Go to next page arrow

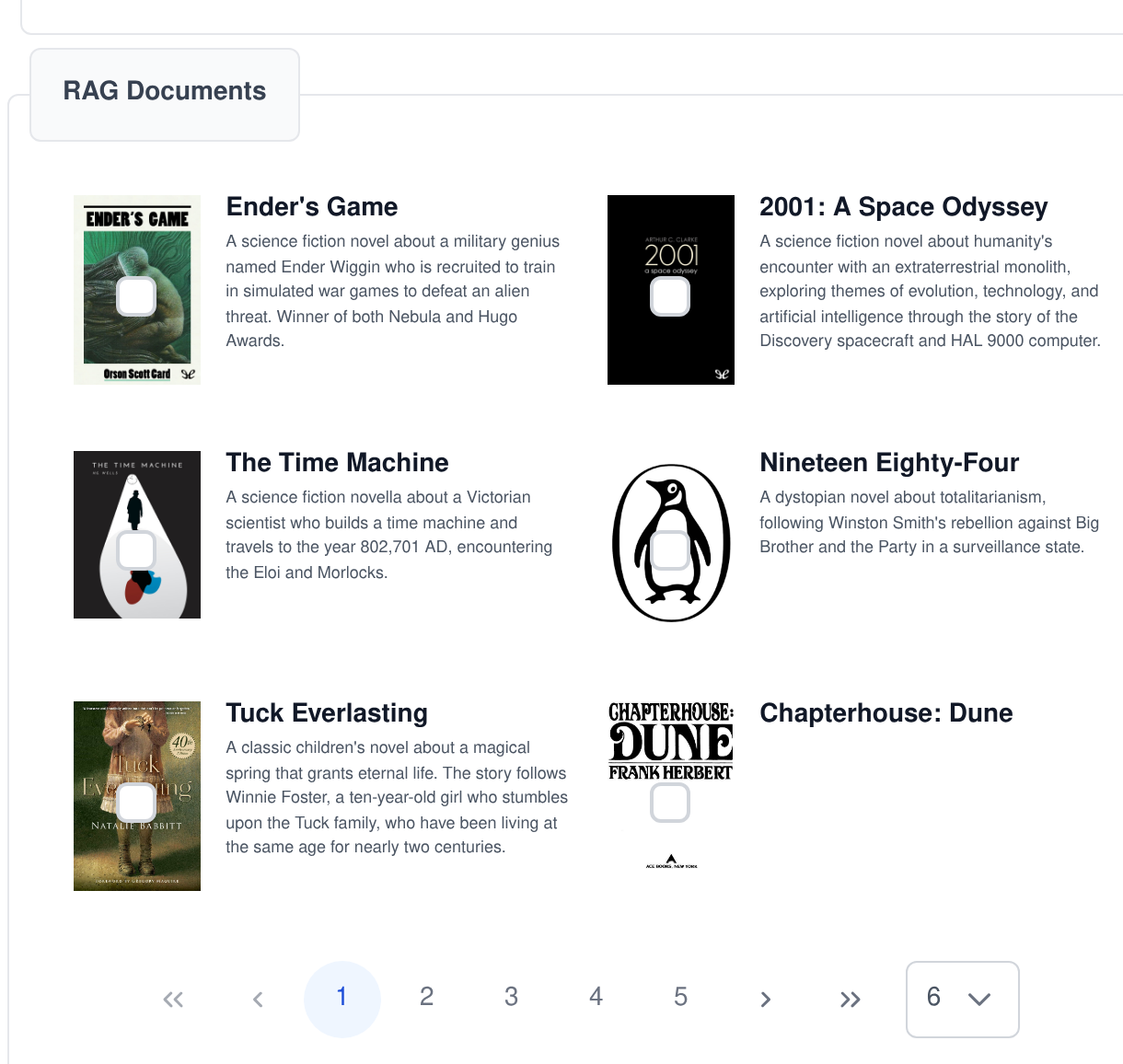point(766,1000)
